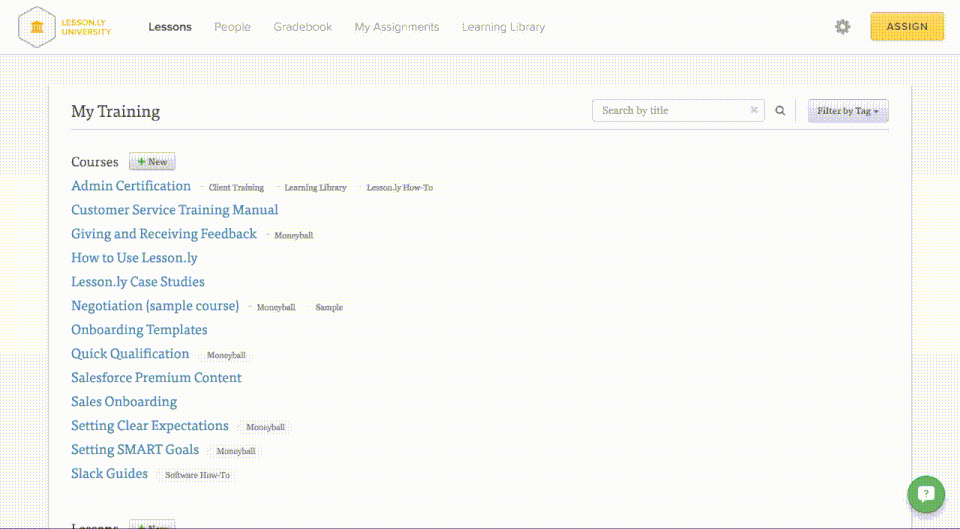Select Moneyball tag beside Giving and Receiving Feedback
This screenshot has height=529, width=960.
(294, 235)
